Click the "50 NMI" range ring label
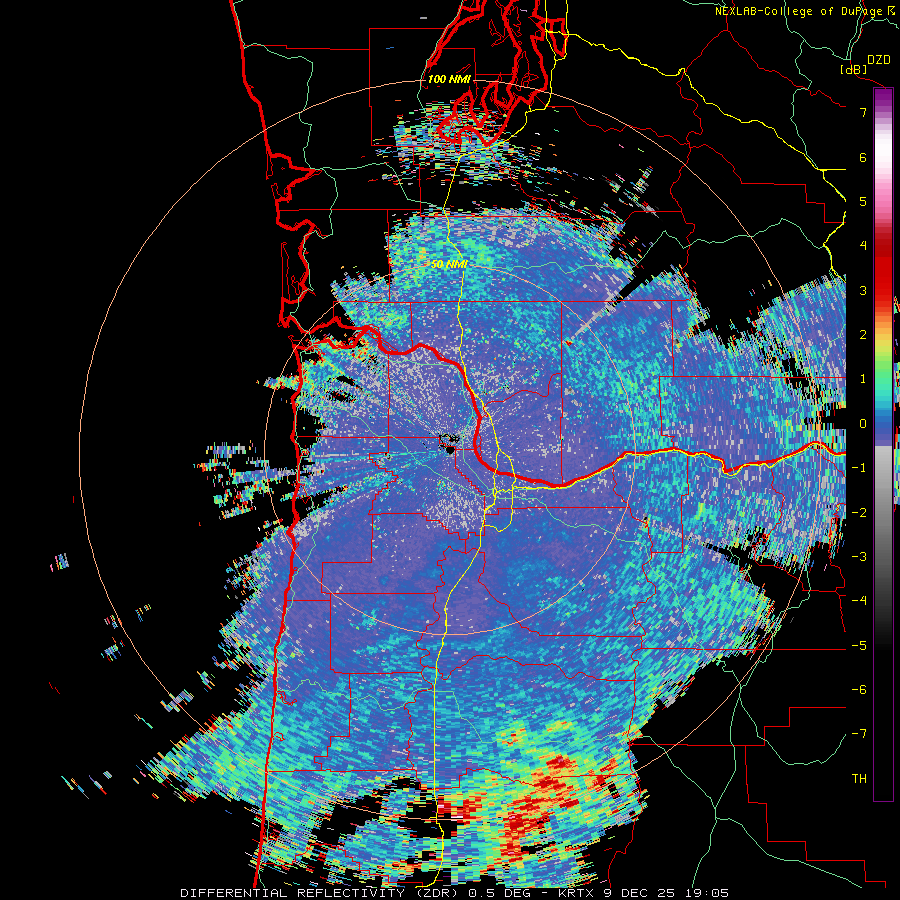The width and height of the screenshot is (900, 900). [x=449, y=265]
